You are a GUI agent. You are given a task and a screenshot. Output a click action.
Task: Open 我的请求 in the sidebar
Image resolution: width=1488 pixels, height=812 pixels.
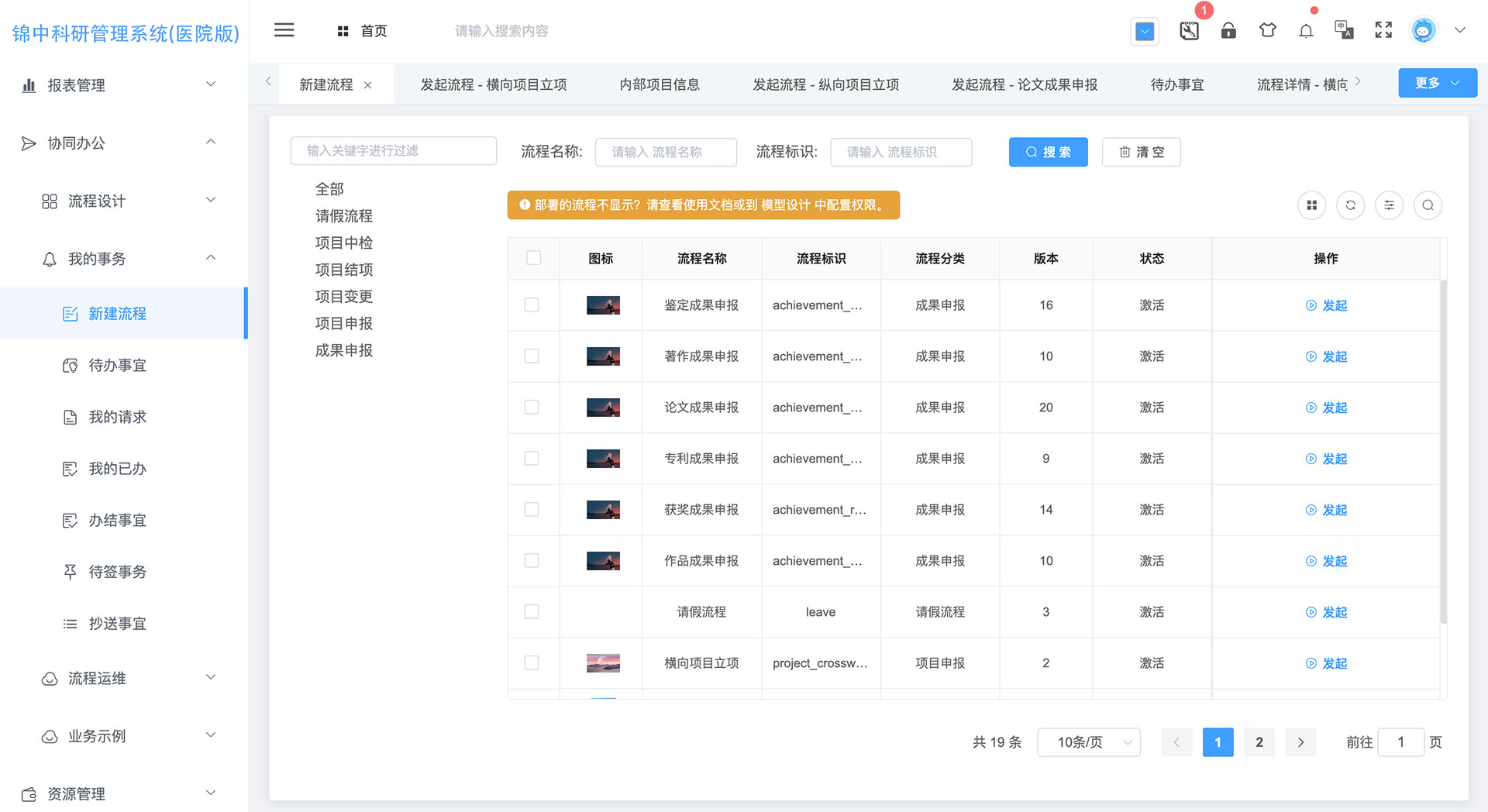[x=117, y=417]
